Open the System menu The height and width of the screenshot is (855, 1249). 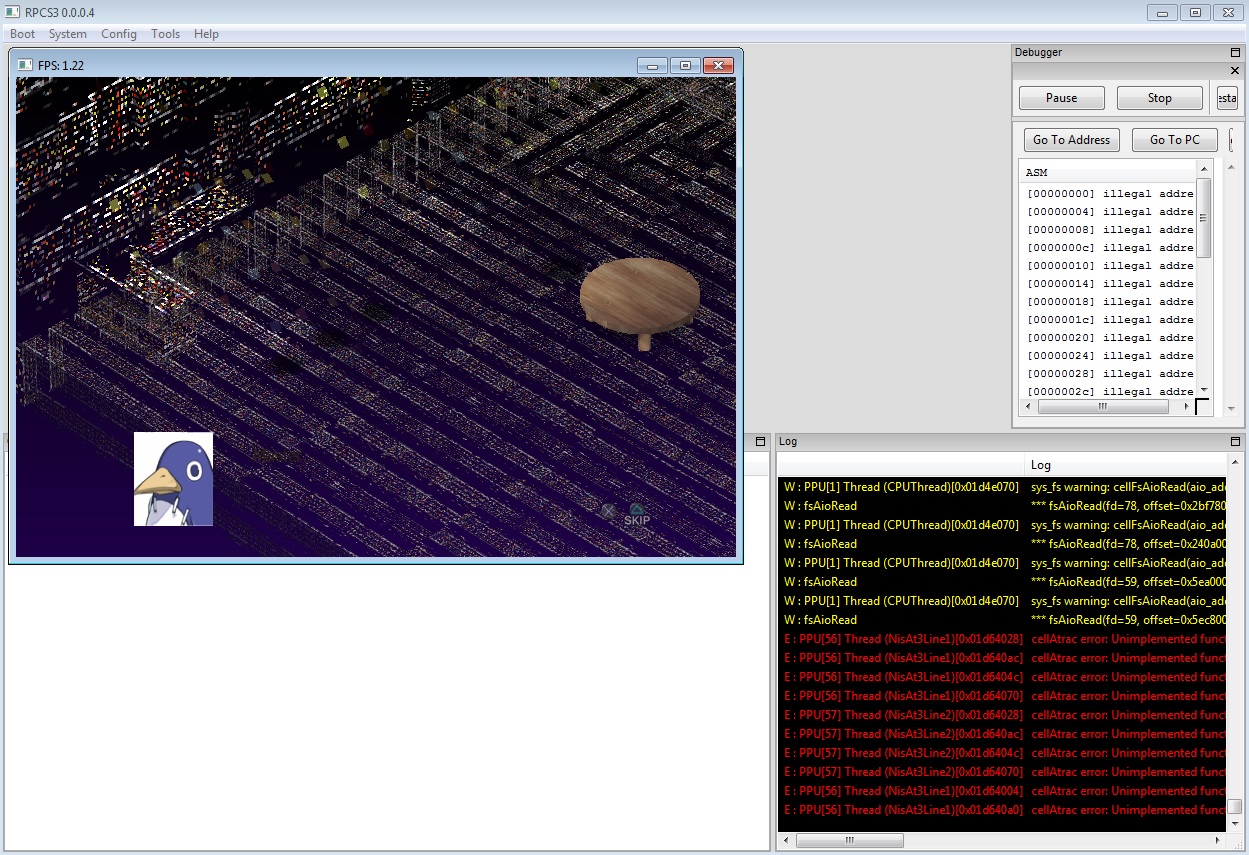coord(68,34)
